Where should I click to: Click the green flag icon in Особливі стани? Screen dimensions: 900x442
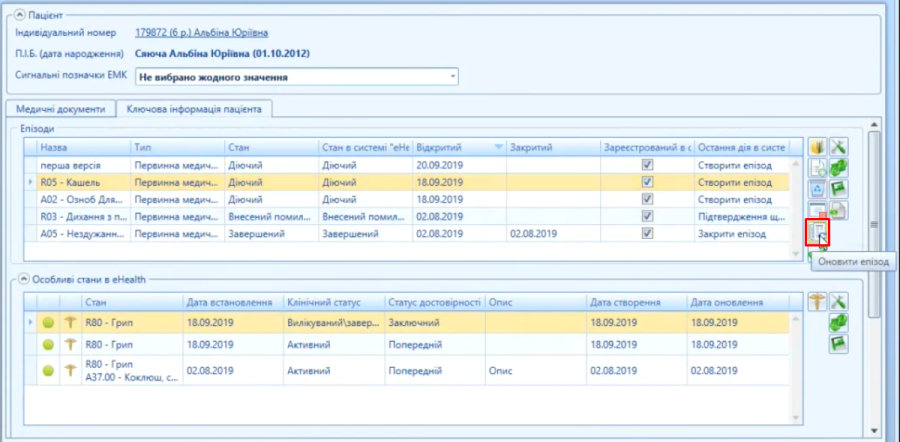839,344
